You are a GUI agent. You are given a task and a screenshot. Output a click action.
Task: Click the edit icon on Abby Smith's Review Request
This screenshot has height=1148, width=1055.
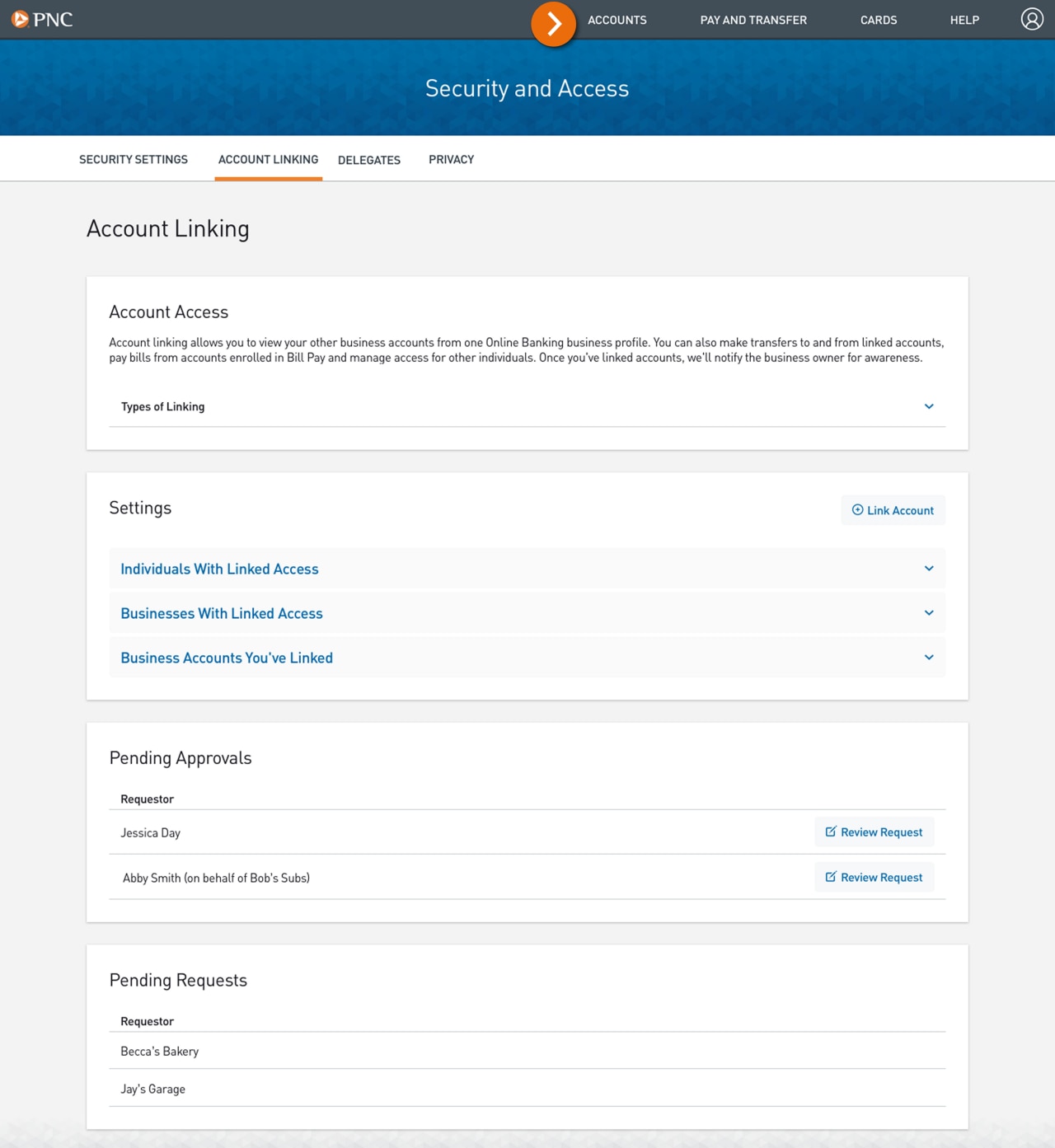(832, 877)
